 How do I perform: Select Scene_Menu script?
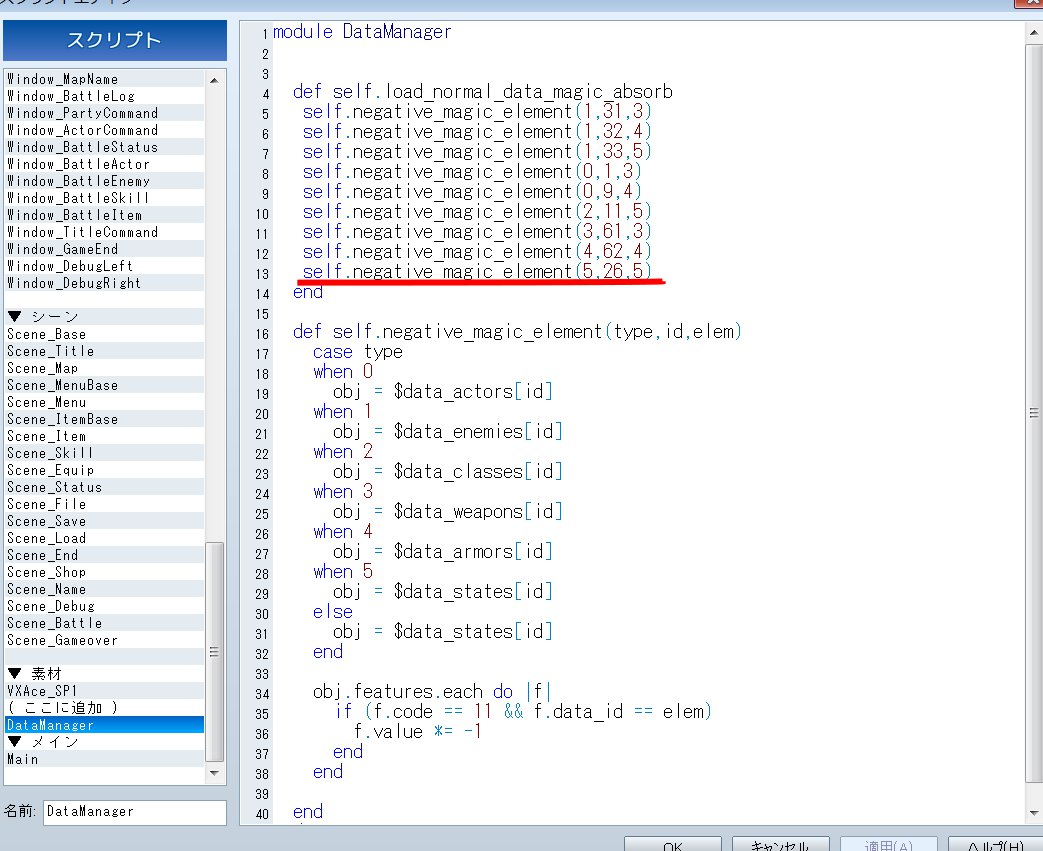104,402
